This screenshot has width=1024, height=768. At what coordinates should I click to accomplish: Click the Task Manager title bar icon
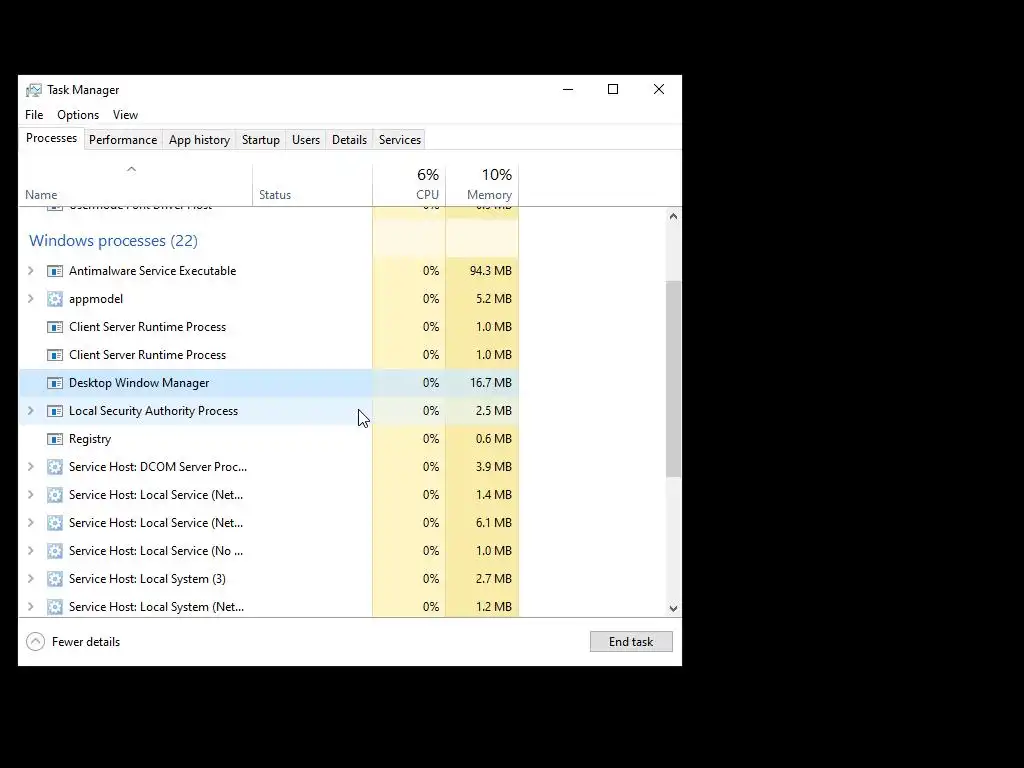(x=34, y=90)
